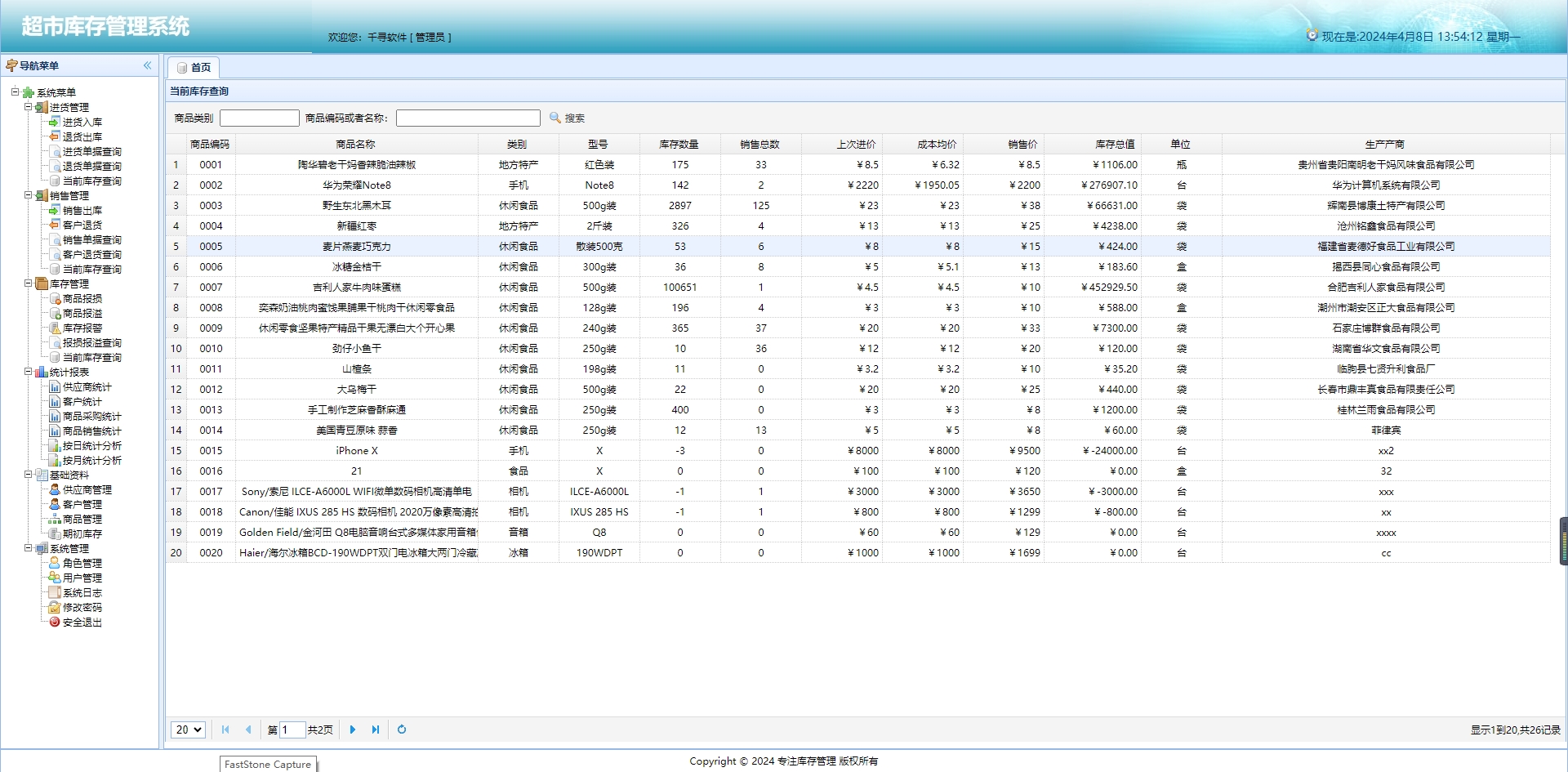Open 退货出库 under 进货管理
The height and width of the screenshot is (772, 1568).
(x=82, y=136)
